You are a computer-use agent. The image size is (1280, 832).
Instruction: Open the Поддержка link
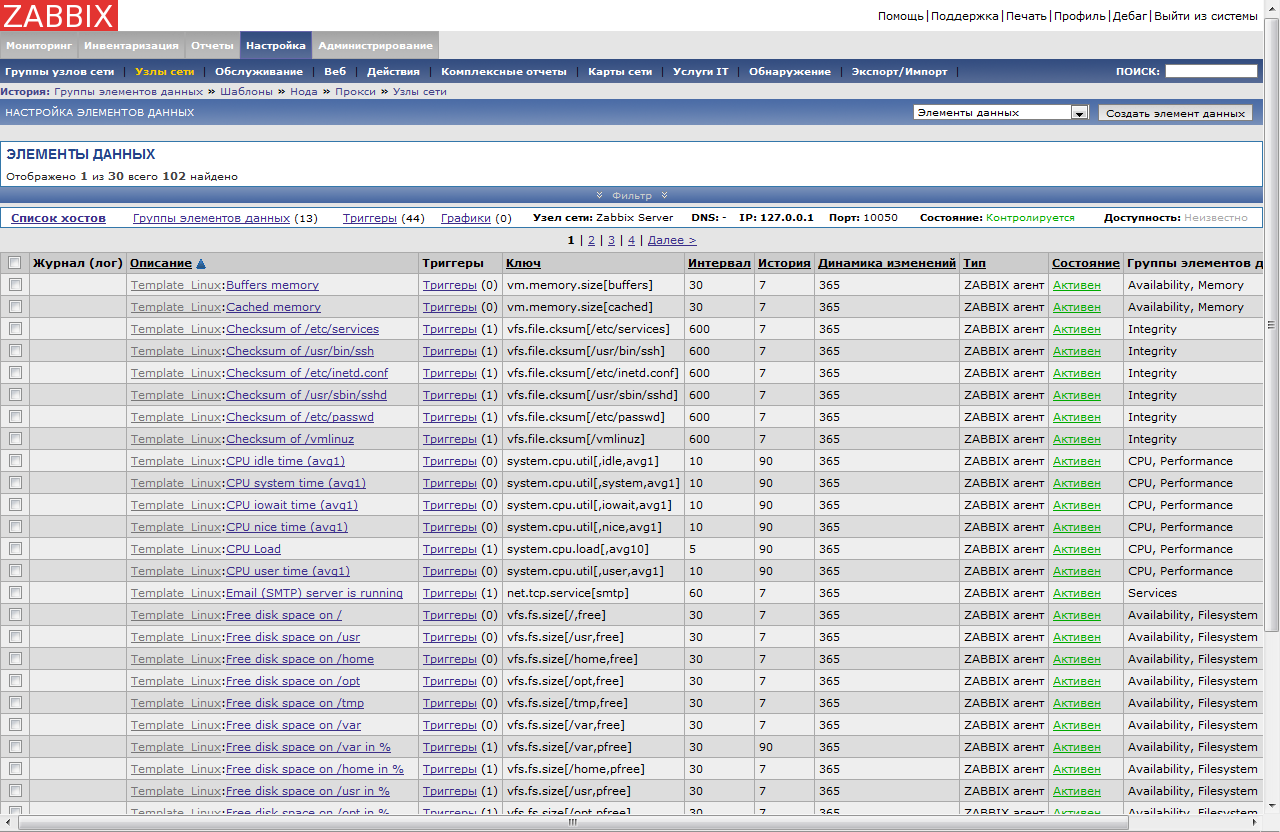coord(965,16)
